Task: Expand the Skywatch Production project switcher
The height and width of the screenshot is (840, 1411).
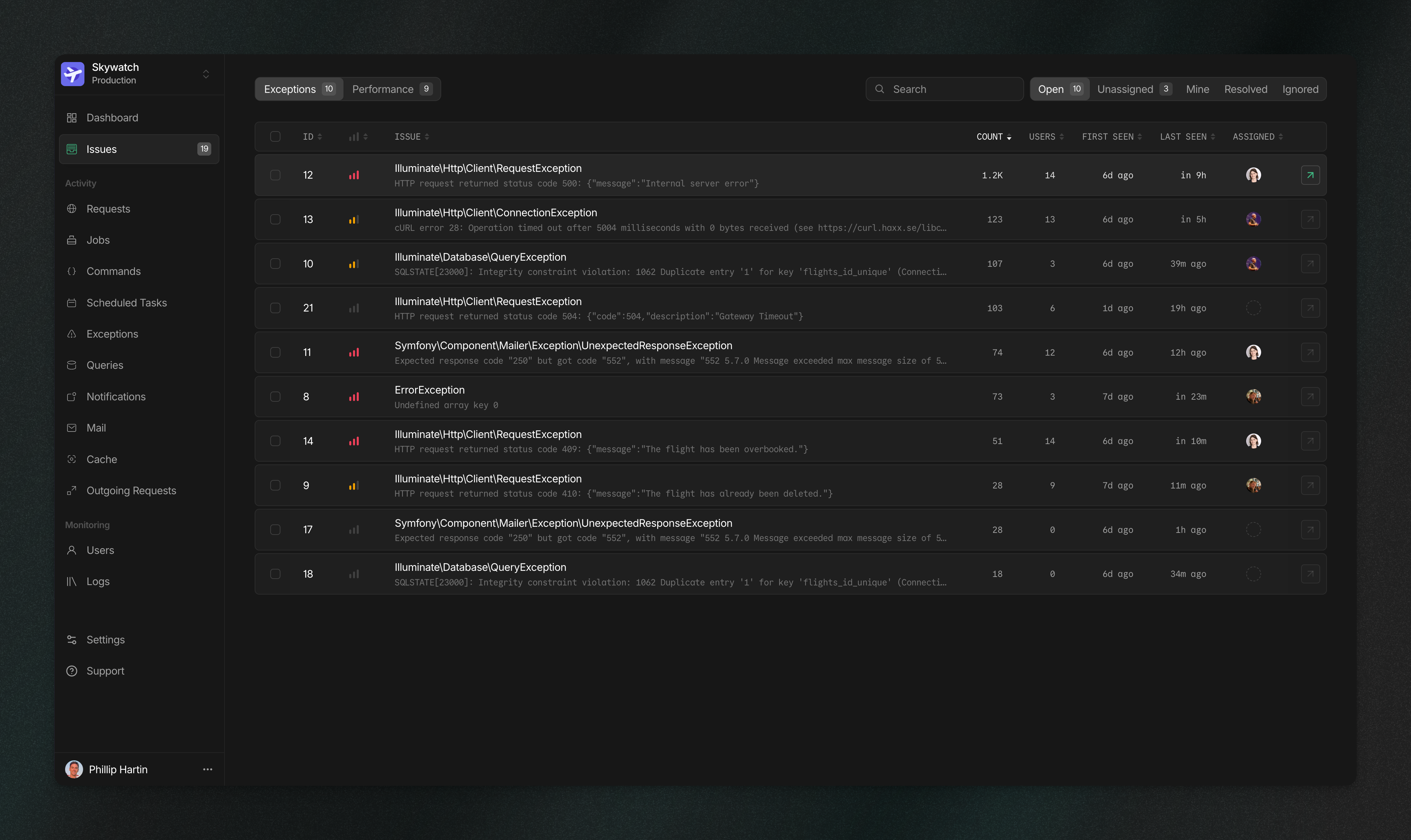Action: pyautogui.click(x=205, y=74)
